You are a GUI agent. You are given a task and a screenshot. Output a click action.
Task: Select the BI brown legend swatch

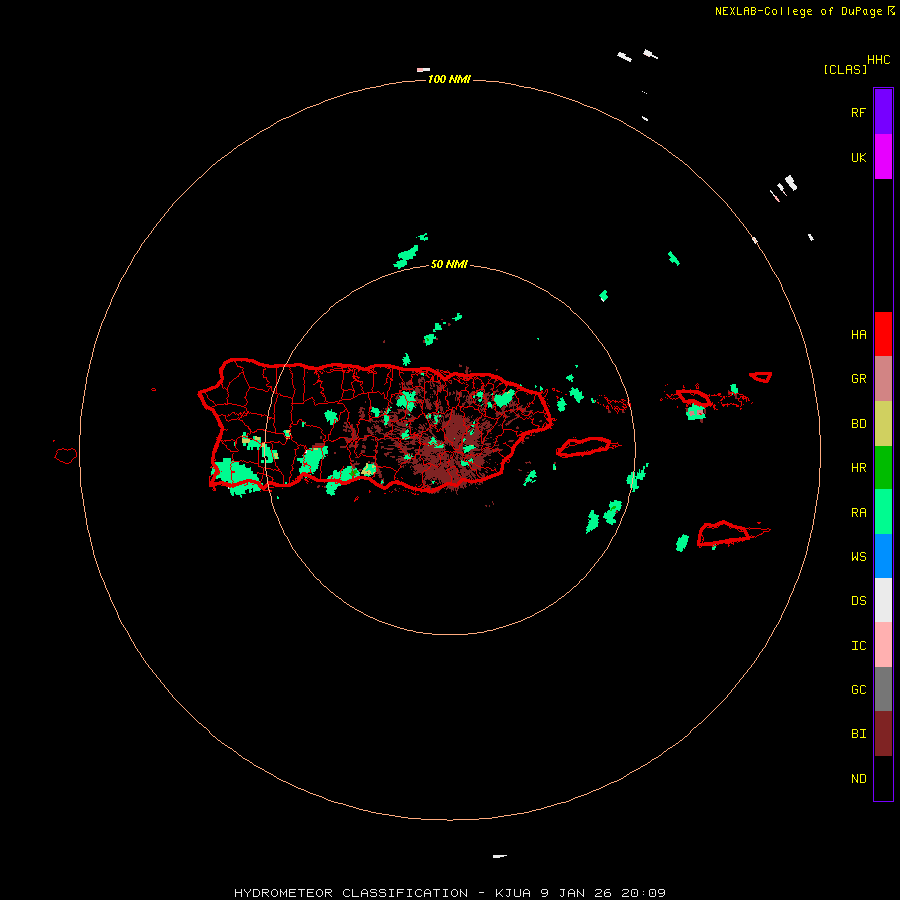pyautogui.click(x=883, y=734)
